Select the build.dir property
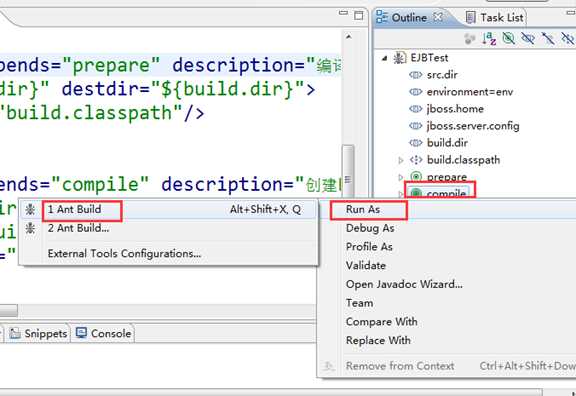 447,143
